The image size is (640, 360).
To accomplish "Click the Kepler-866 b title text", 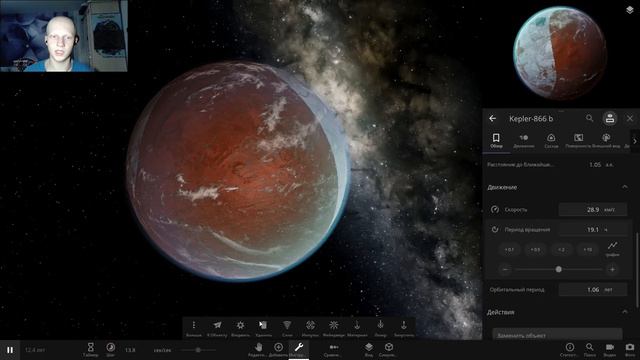I will (x=531, y=119).
